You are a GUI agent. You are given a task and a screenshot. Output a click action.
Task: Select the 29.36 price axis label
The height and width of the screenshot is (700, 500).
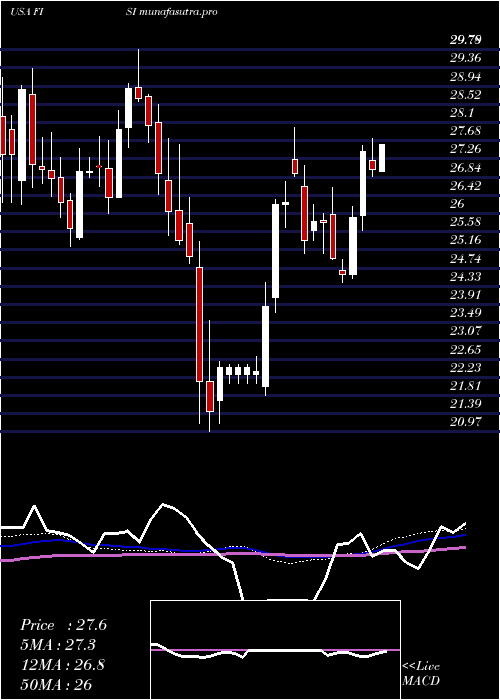click(466, 58)
